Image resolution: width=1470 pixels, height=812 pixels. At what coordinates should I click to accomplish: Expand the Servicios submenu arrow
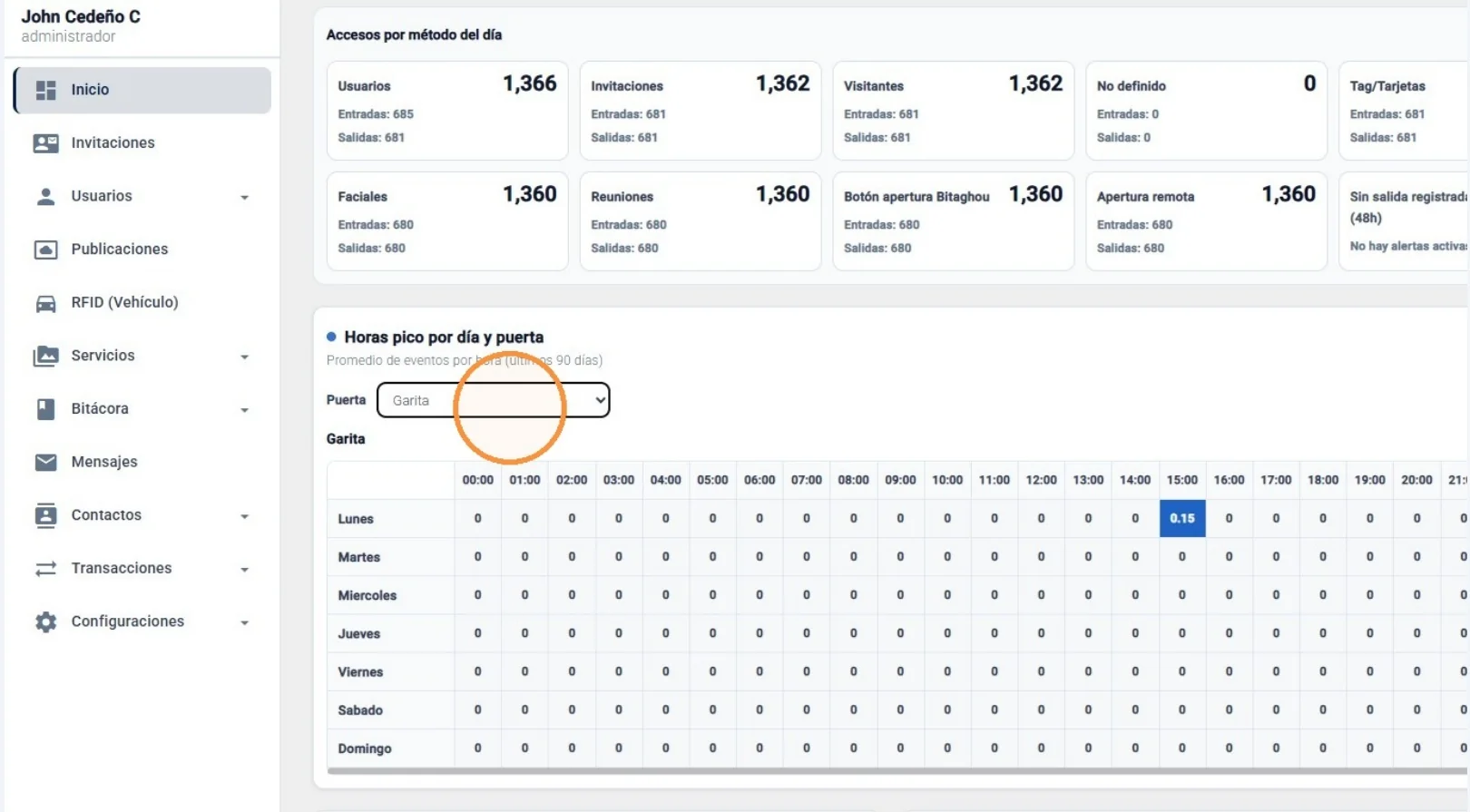click(244, 357)
